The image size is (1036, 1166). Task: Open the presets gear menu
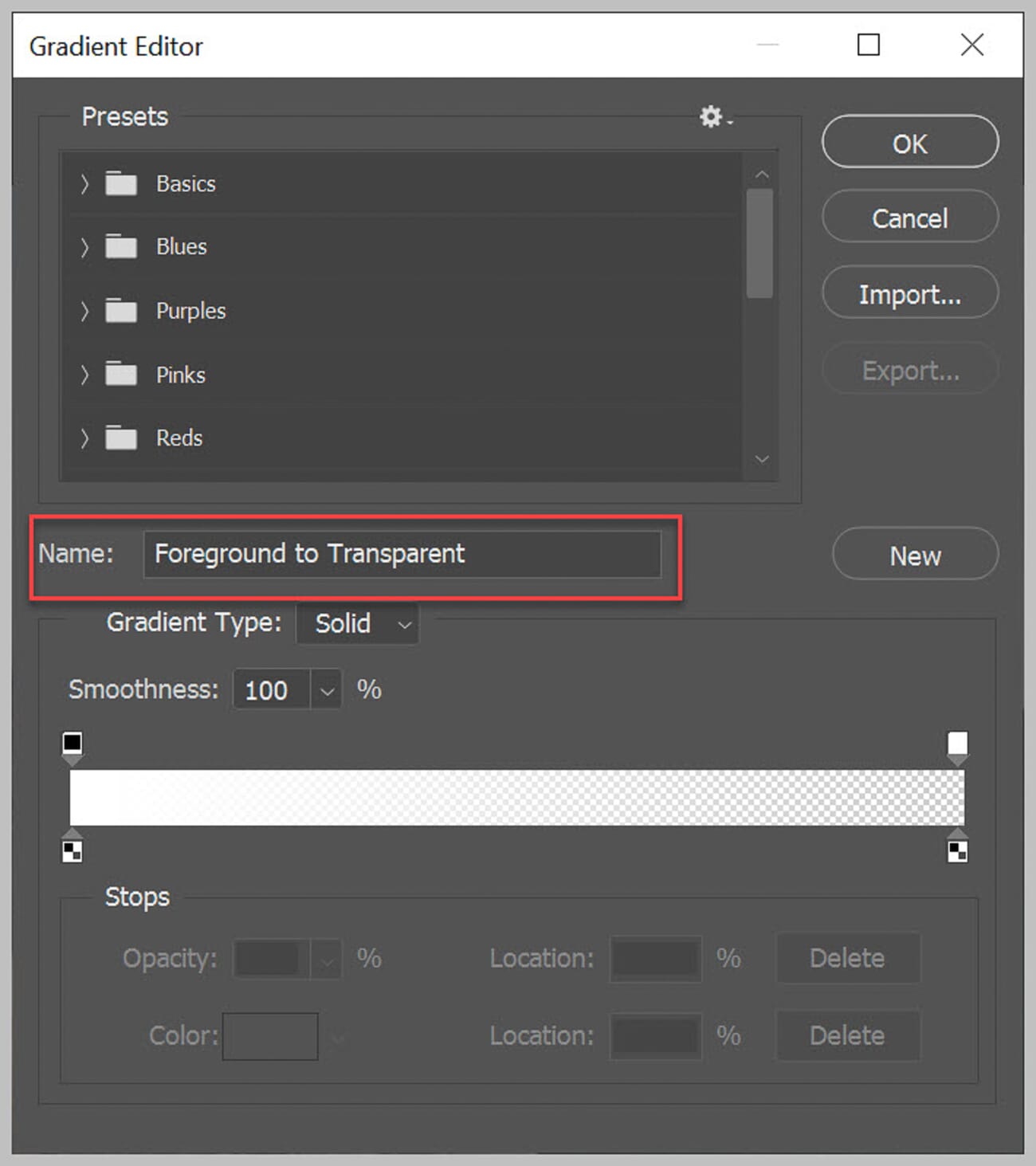click(712, 116)
